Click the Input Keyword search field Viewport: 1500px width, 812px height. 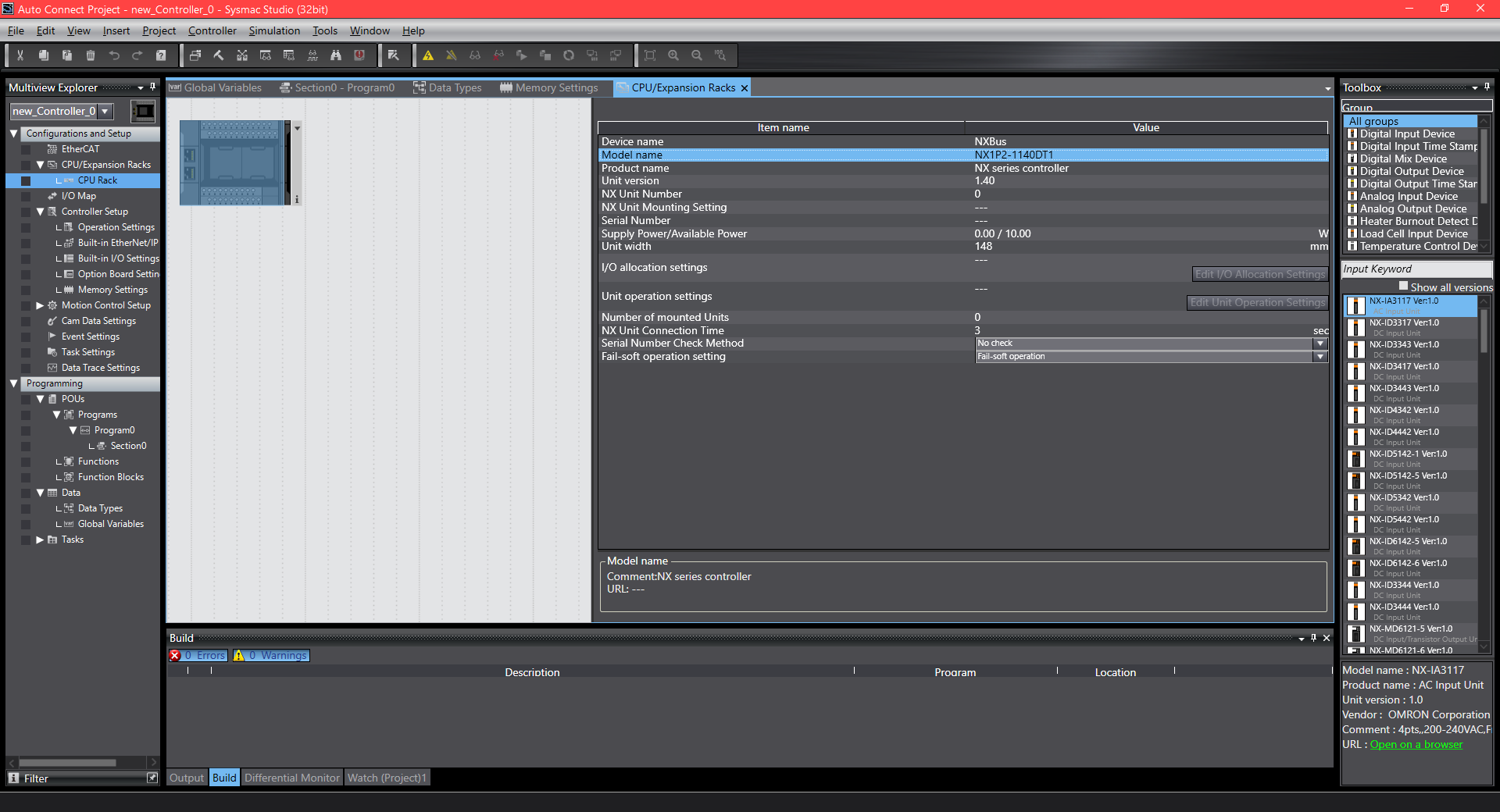pos(1416,269)
